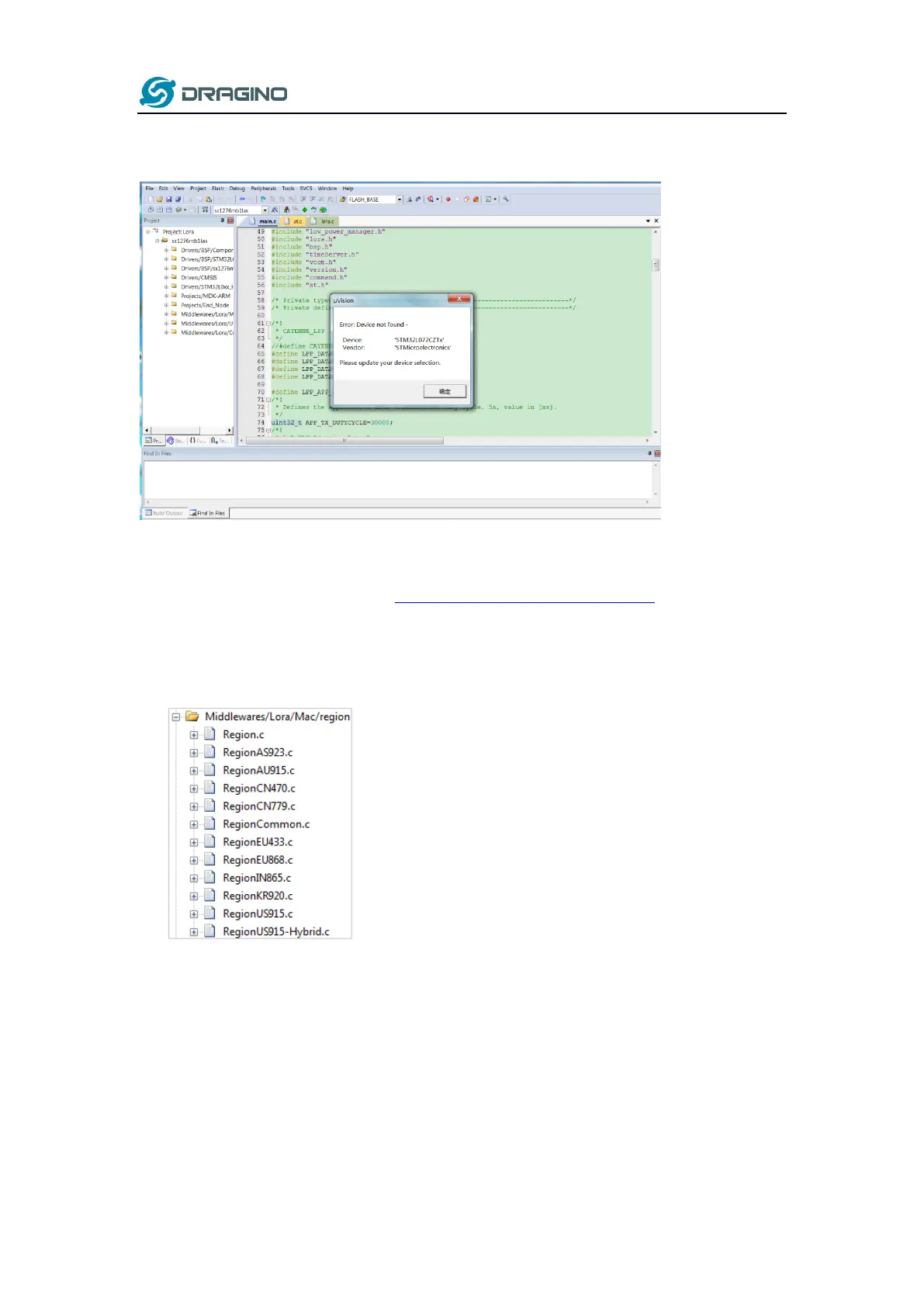Image resolution: width=924 pixels, height=1307 pixels.
Task: Click the Open file toolbar icon
Action: [160, 199]
